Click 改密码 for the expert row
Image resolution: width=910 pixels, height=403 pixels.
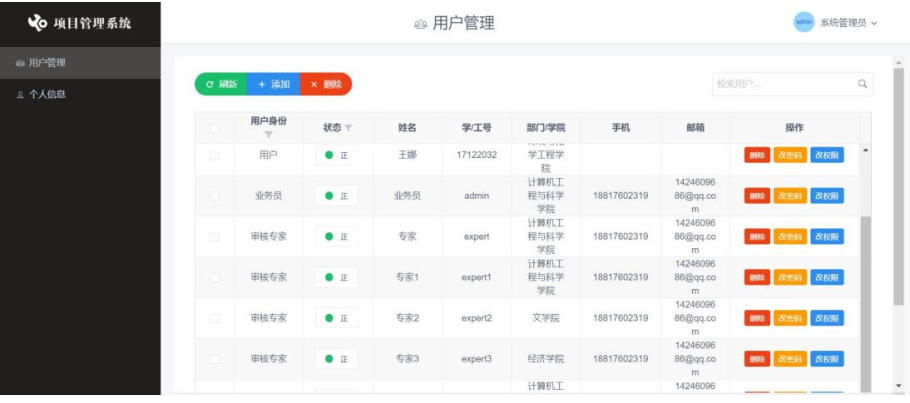pyautogui.click(x=790, y=236)
